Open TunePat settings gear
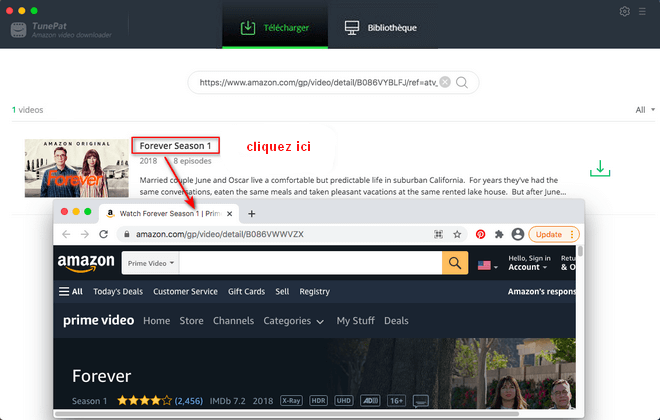The height and width of the screenshot is (420, 660). (x=625, y=12)
